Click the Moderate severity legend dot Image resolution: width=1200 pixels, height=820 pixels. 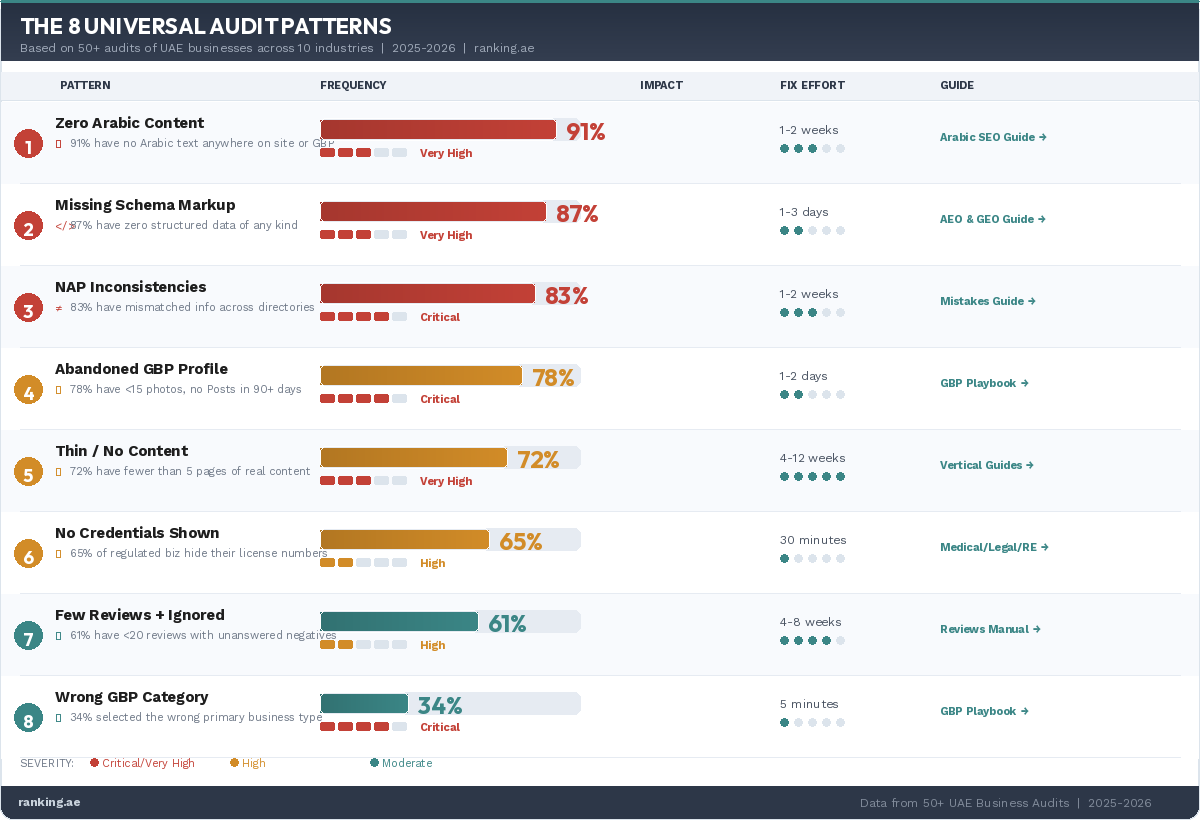click(x=374, y=763)
